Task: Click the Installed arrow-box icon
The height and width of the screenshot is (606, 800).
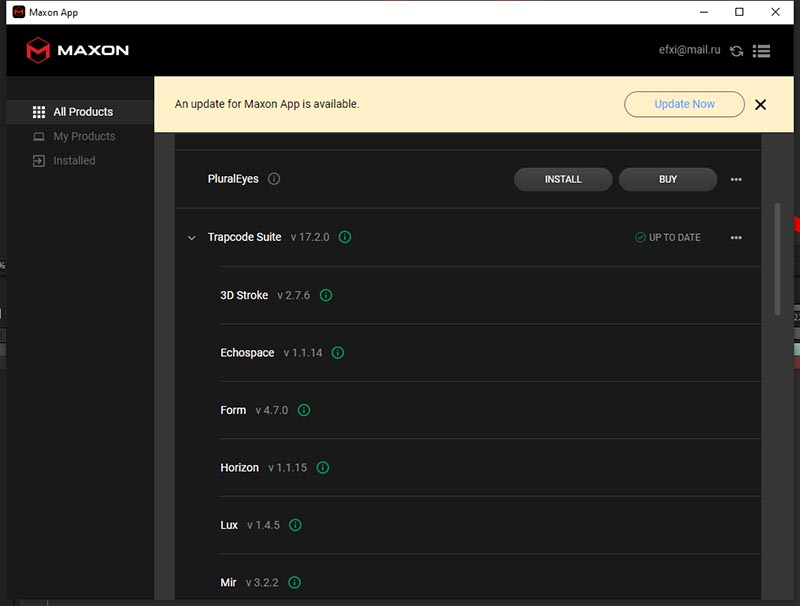Action: pos(39,161)
